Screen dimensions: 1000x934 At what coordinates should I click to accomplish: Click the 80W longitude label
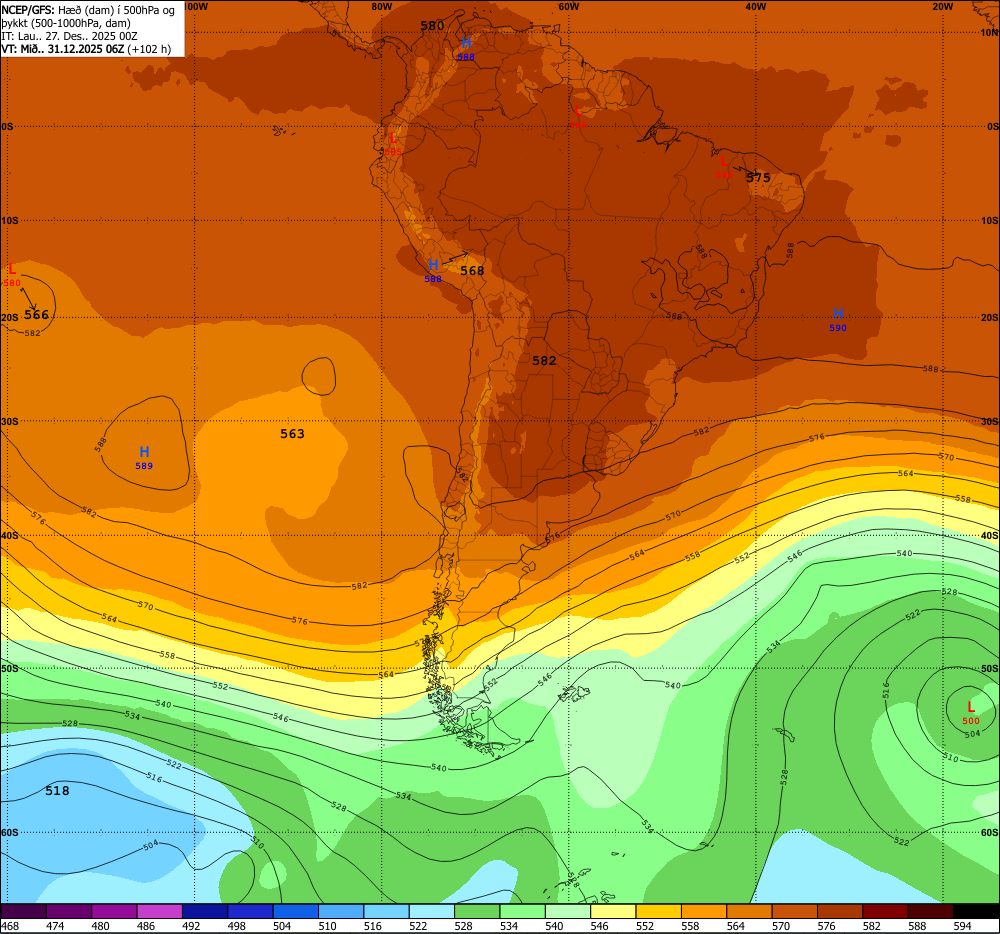[381, 6]
